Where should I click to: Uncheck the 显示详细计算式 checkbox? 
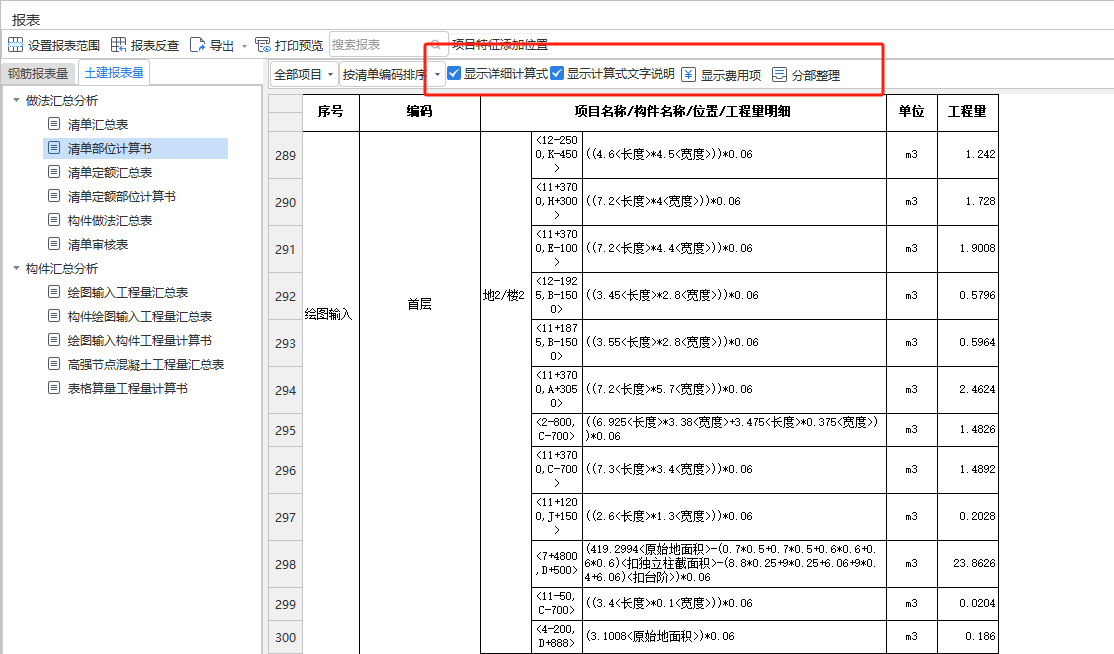(x=454, y=73)
